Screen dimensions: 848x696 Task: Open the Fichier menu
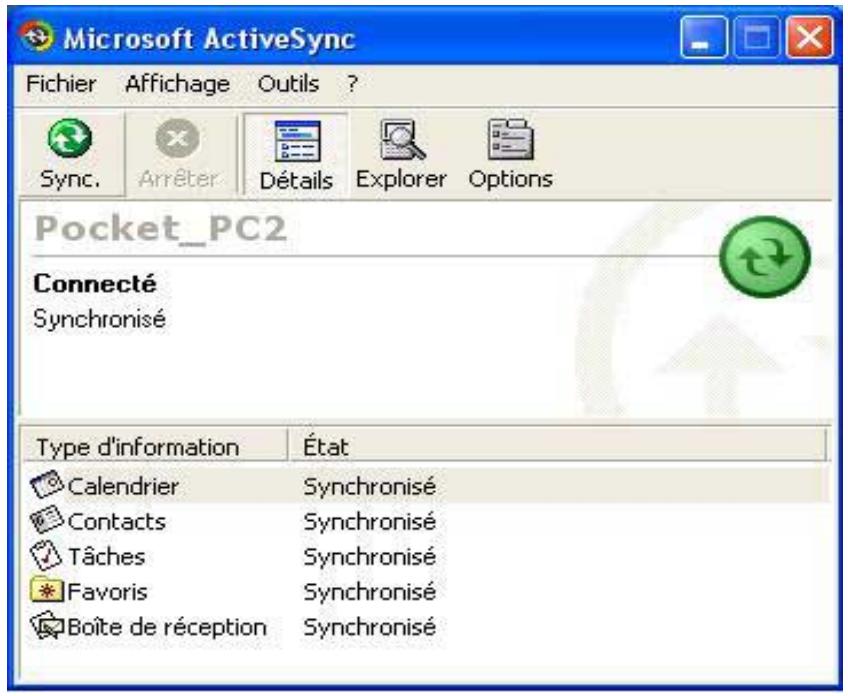[61, 84]
